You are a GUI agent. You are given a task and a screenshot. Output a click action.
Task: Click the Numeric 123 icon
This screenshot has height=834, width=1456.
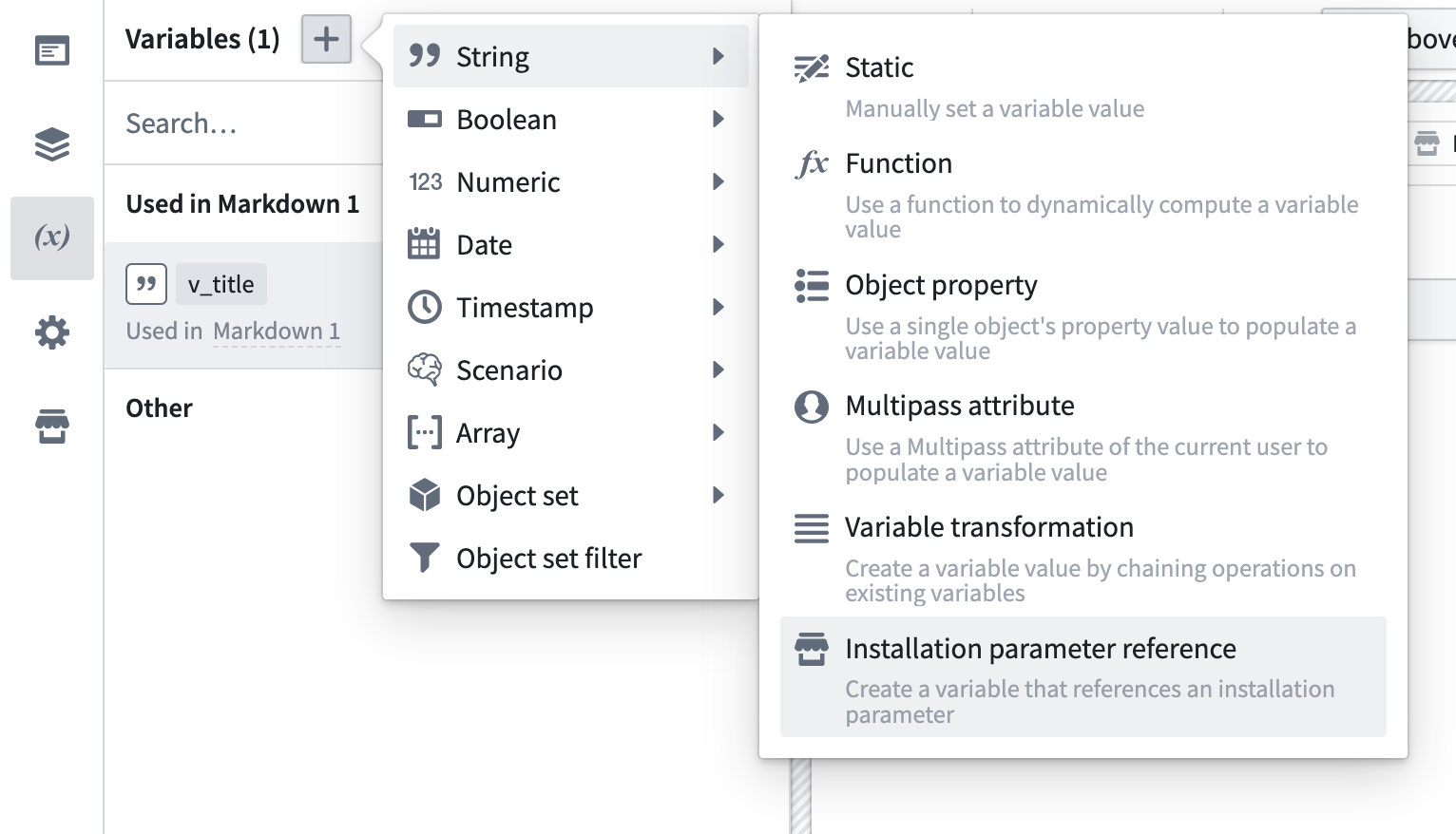(425, 182)
